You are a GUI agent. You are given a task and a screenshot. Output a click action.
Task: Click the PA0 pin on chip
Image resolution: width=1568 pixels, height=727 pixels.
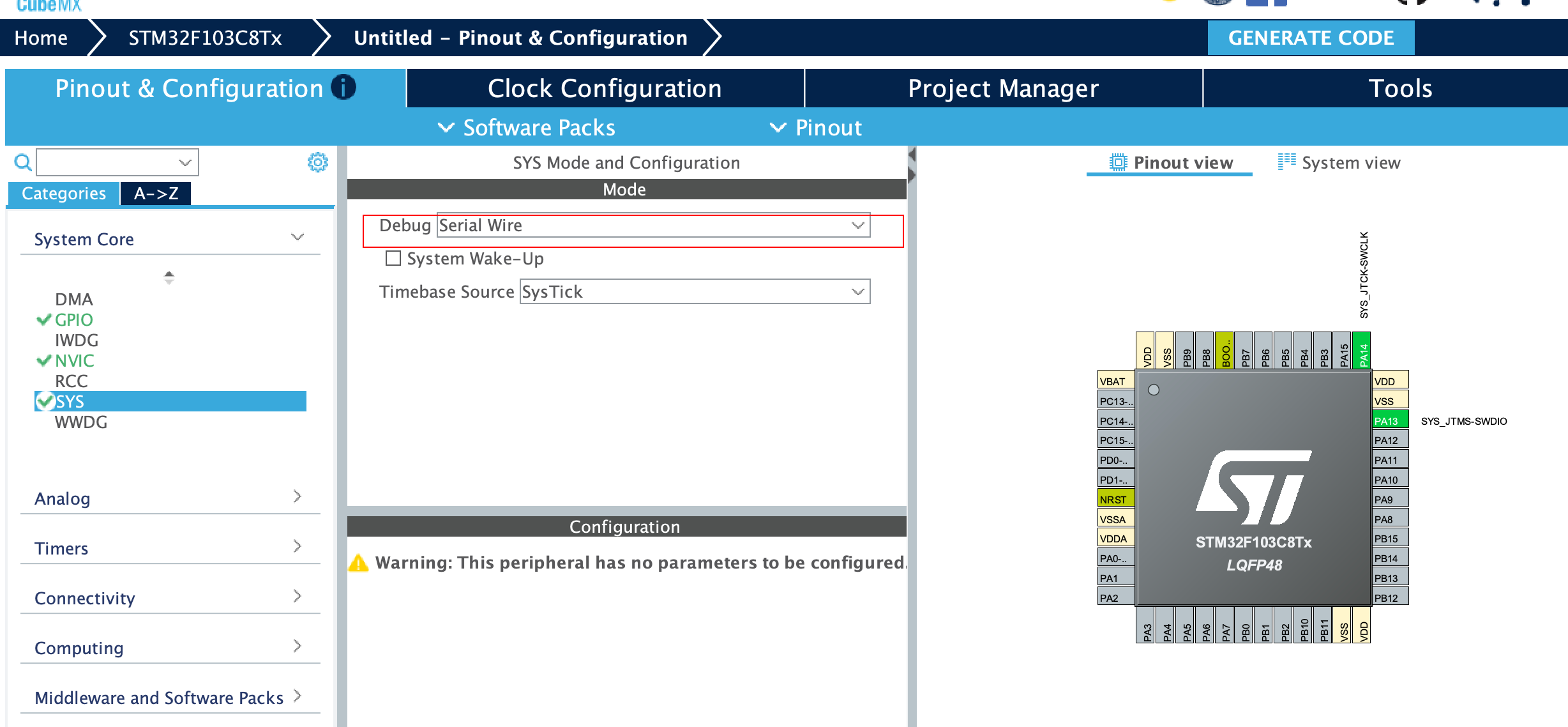coord(1116,558)
